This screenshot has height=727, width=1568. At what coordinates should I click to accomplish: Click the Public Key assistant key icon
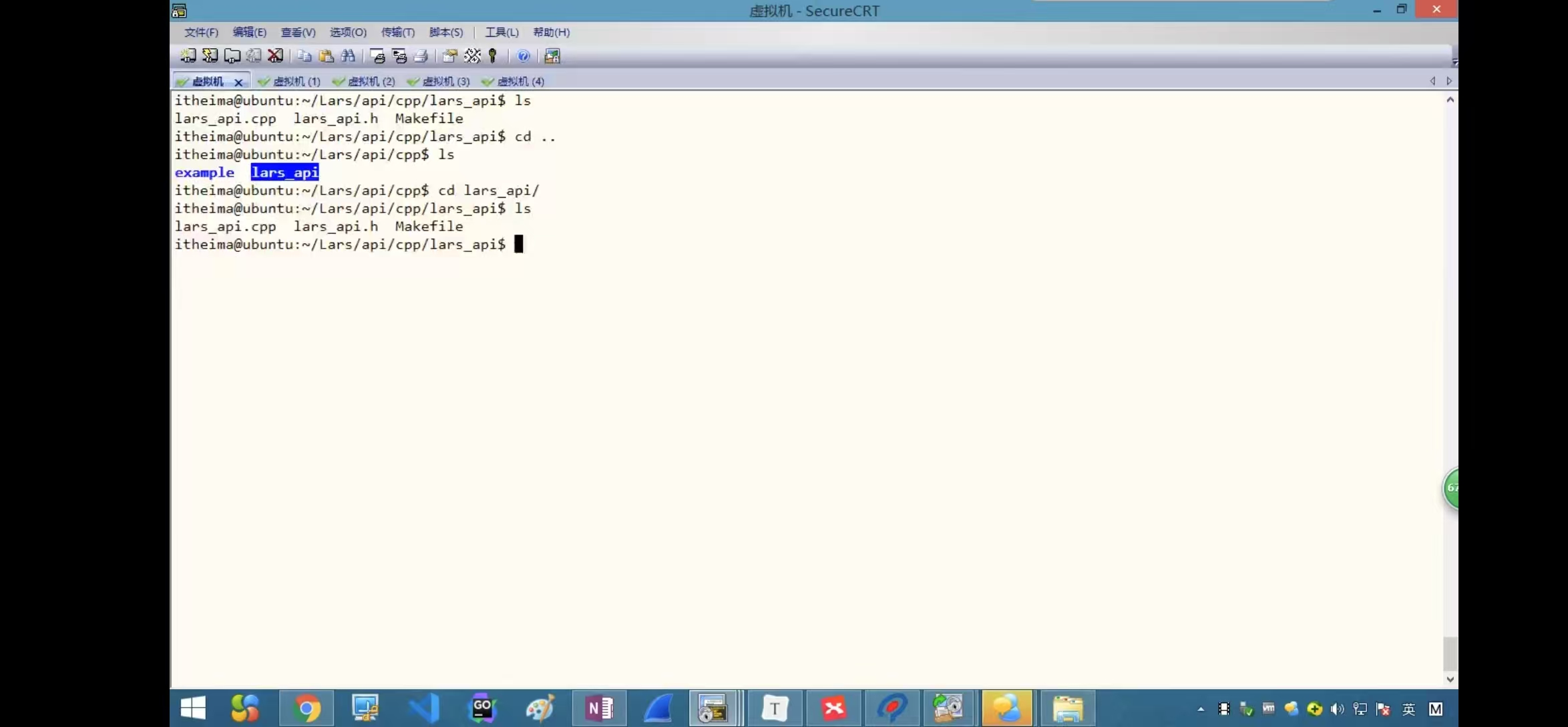pos(493,56)
